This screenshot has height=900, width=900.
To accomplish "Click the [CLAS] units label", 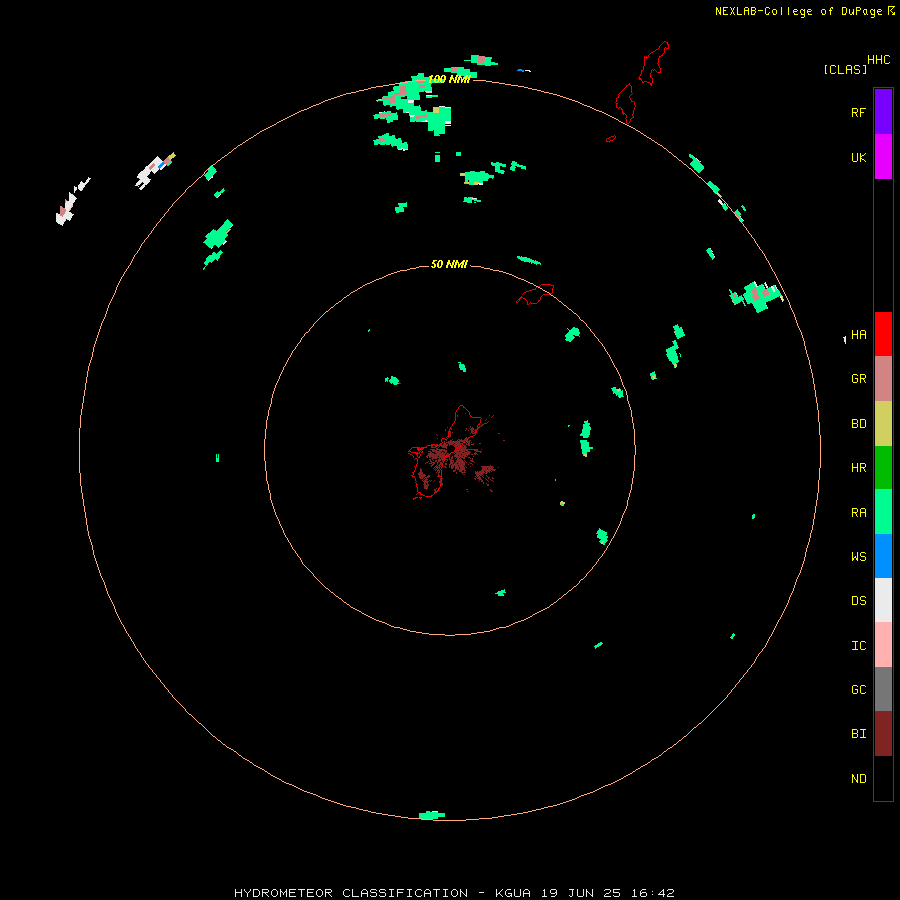I will coord(845,69).
